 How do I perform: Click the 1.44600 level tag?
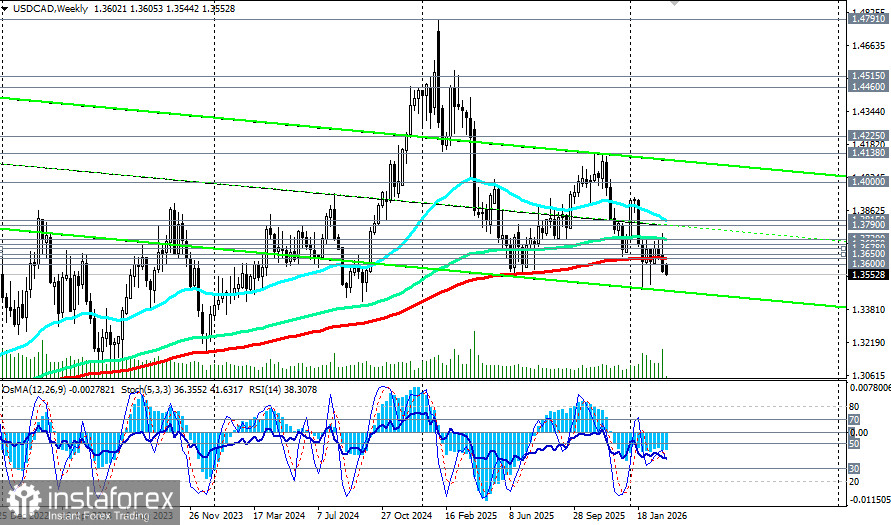pyautogui.click(x=868, y=86)
